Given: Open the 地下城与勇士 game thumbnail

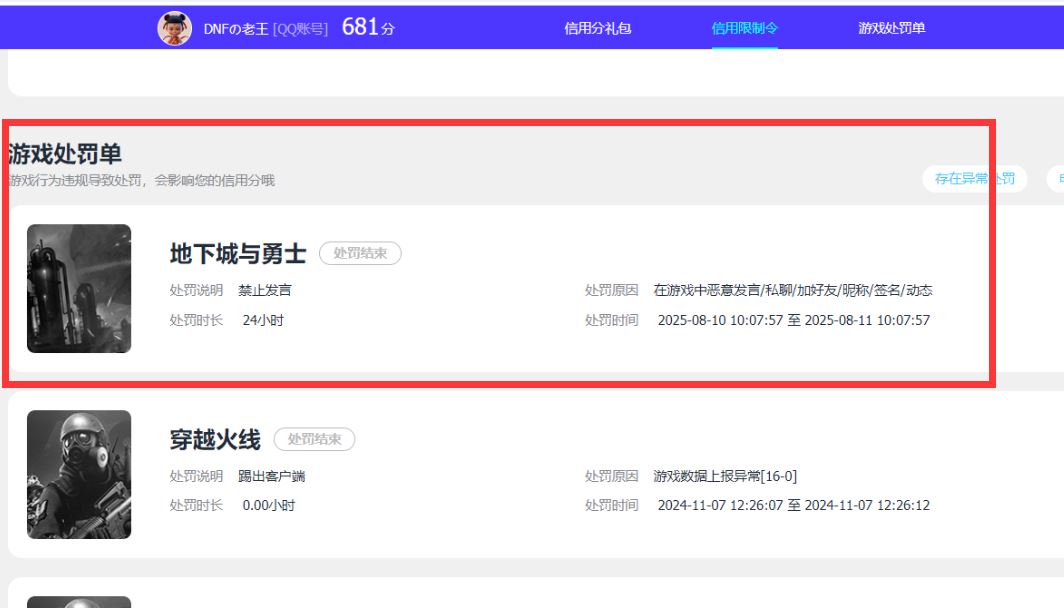Looking at the screenshot, I should (79, 288).
